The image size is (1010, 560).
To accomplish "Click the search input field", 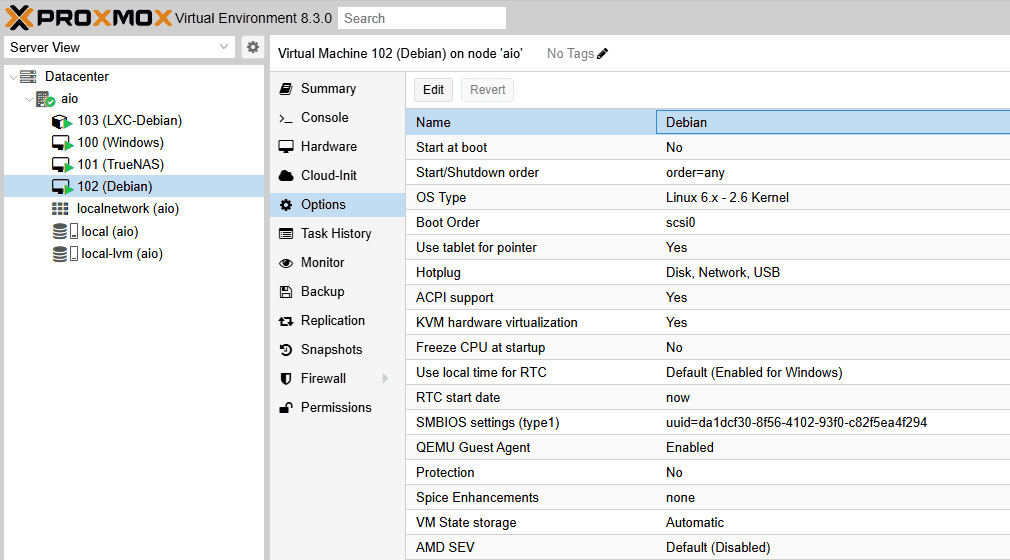I will point(422,18).
